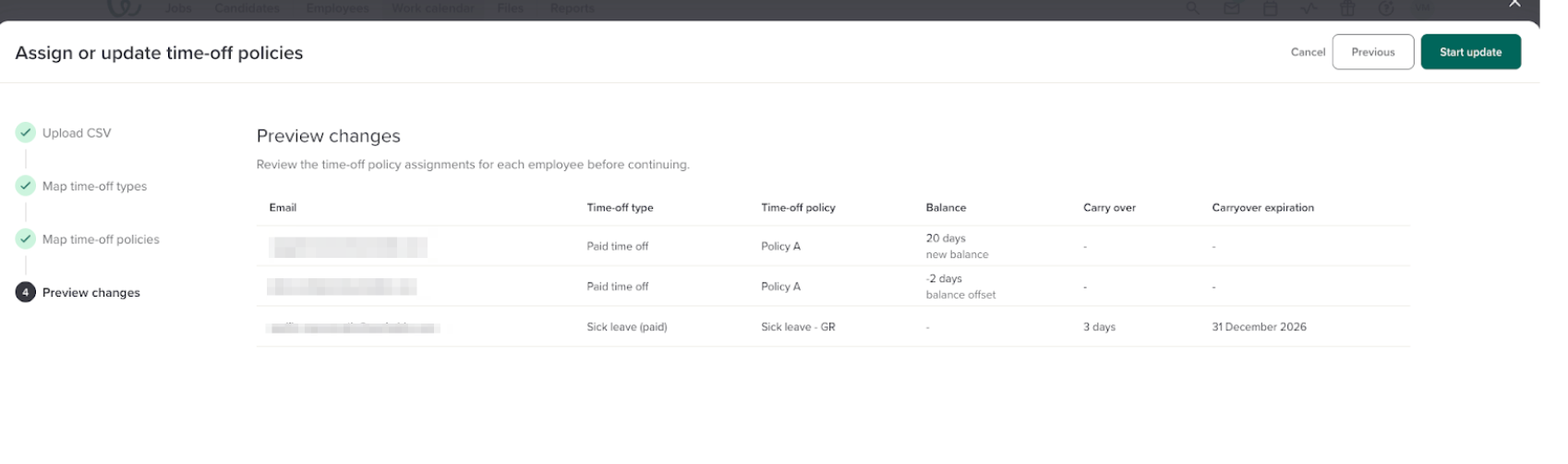Screen dimensions: 1568x464
Task: Click the step 4 number circle
Action: click(26, 292)
